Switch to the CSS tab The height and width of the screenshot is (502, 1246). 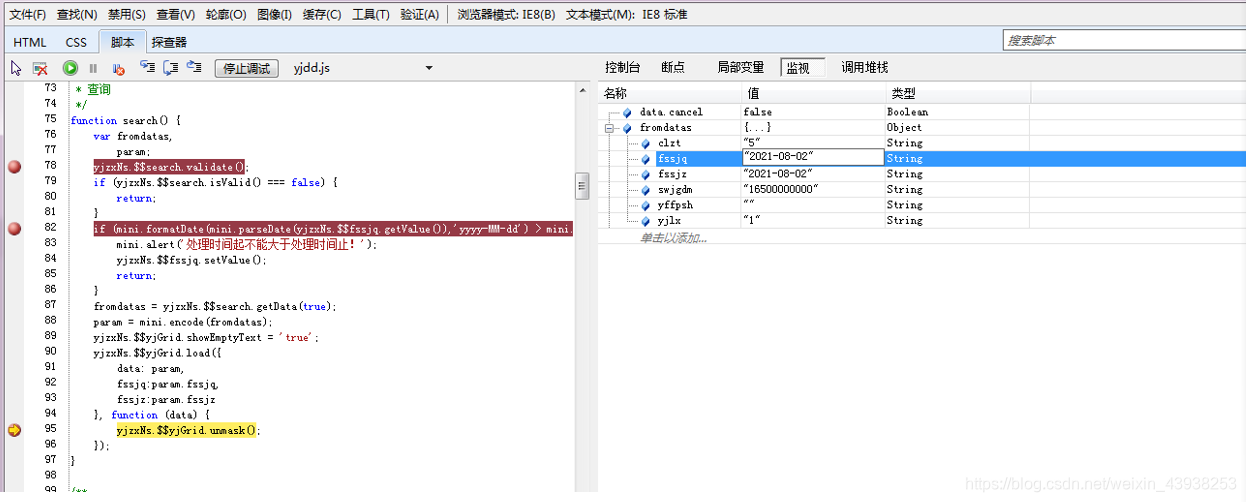pos(76,42)
